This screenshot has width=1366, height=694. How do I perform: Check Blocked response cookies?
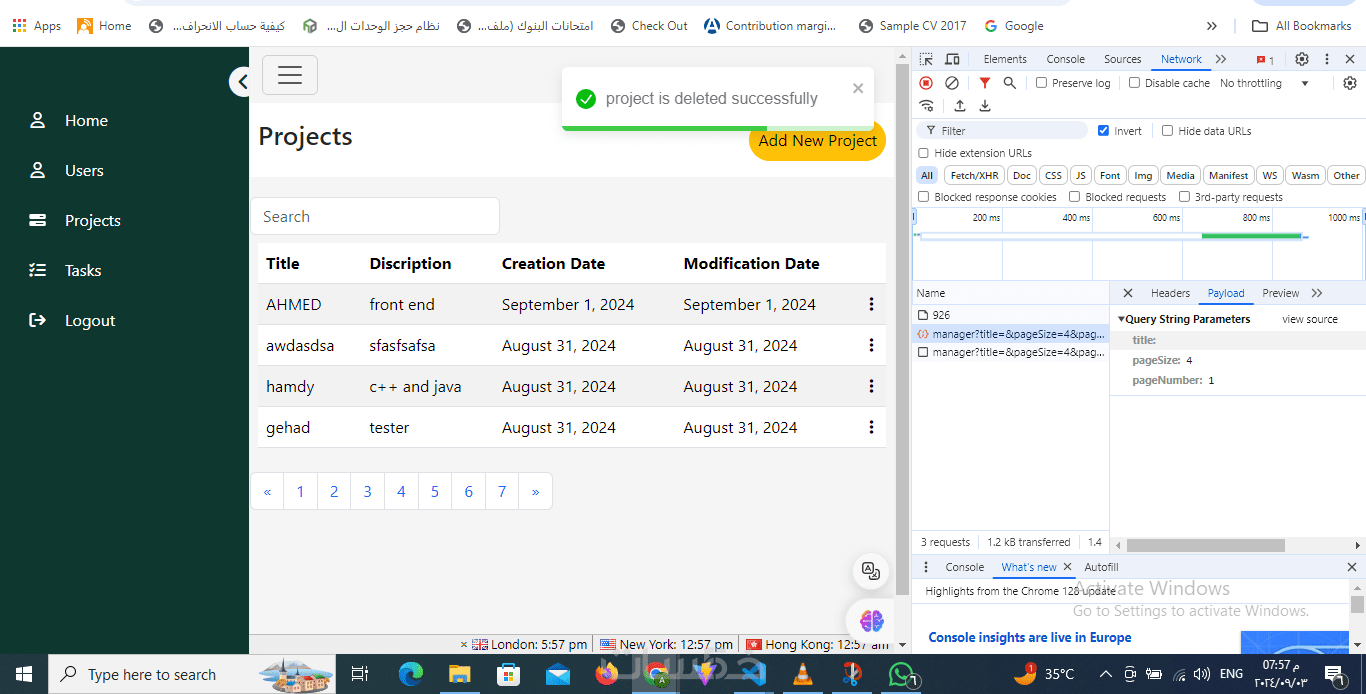tap(923, 197)
